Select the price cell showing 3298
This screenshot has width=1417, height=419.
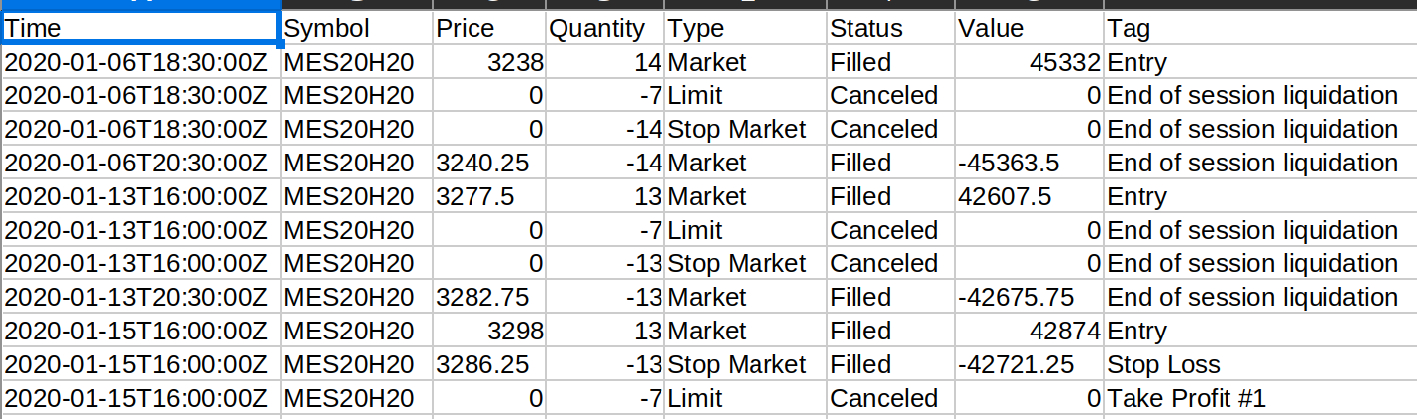(x=489, y=331)
